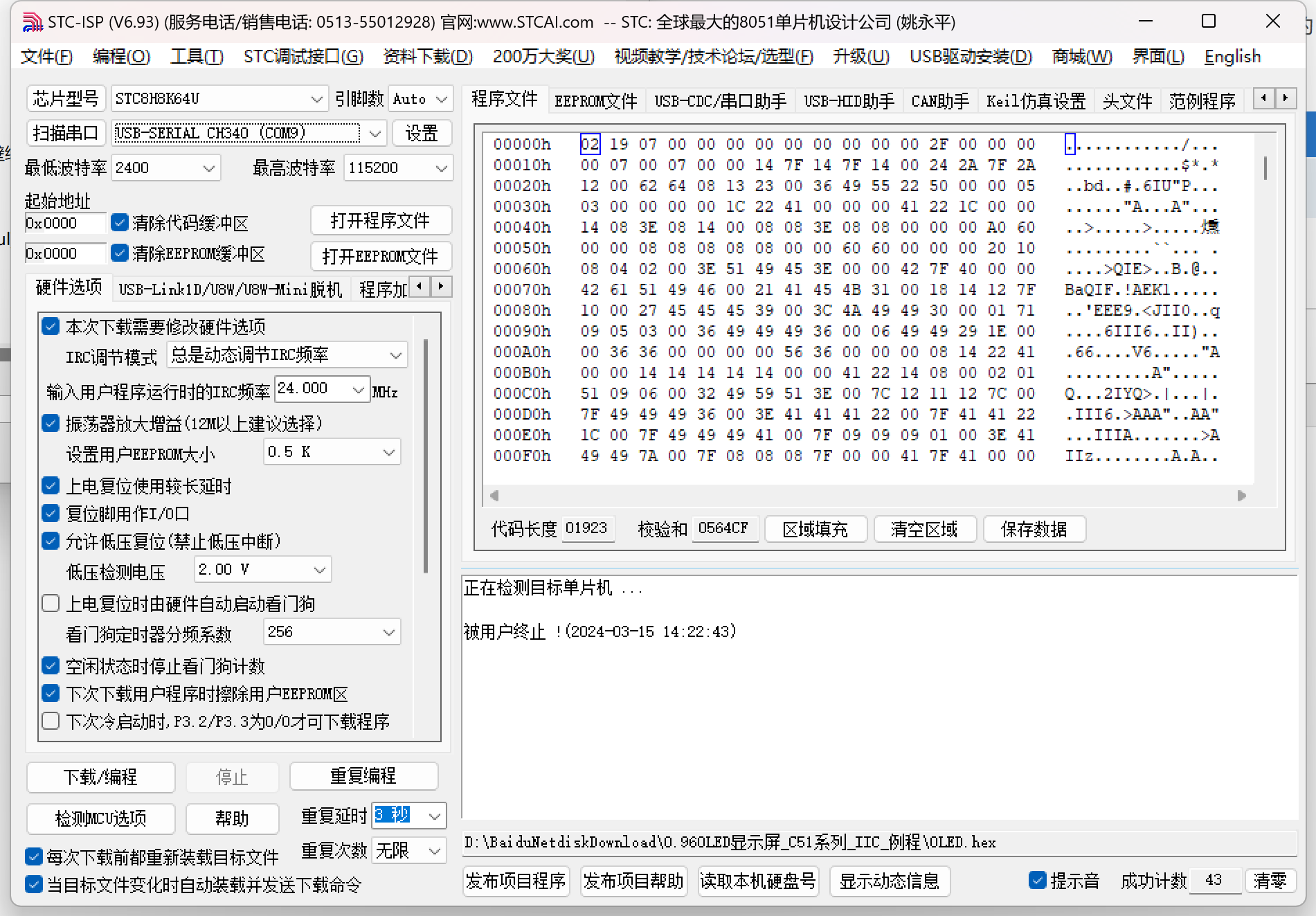
Task: Open the 工具(T) menu
Action: [197, 56]
